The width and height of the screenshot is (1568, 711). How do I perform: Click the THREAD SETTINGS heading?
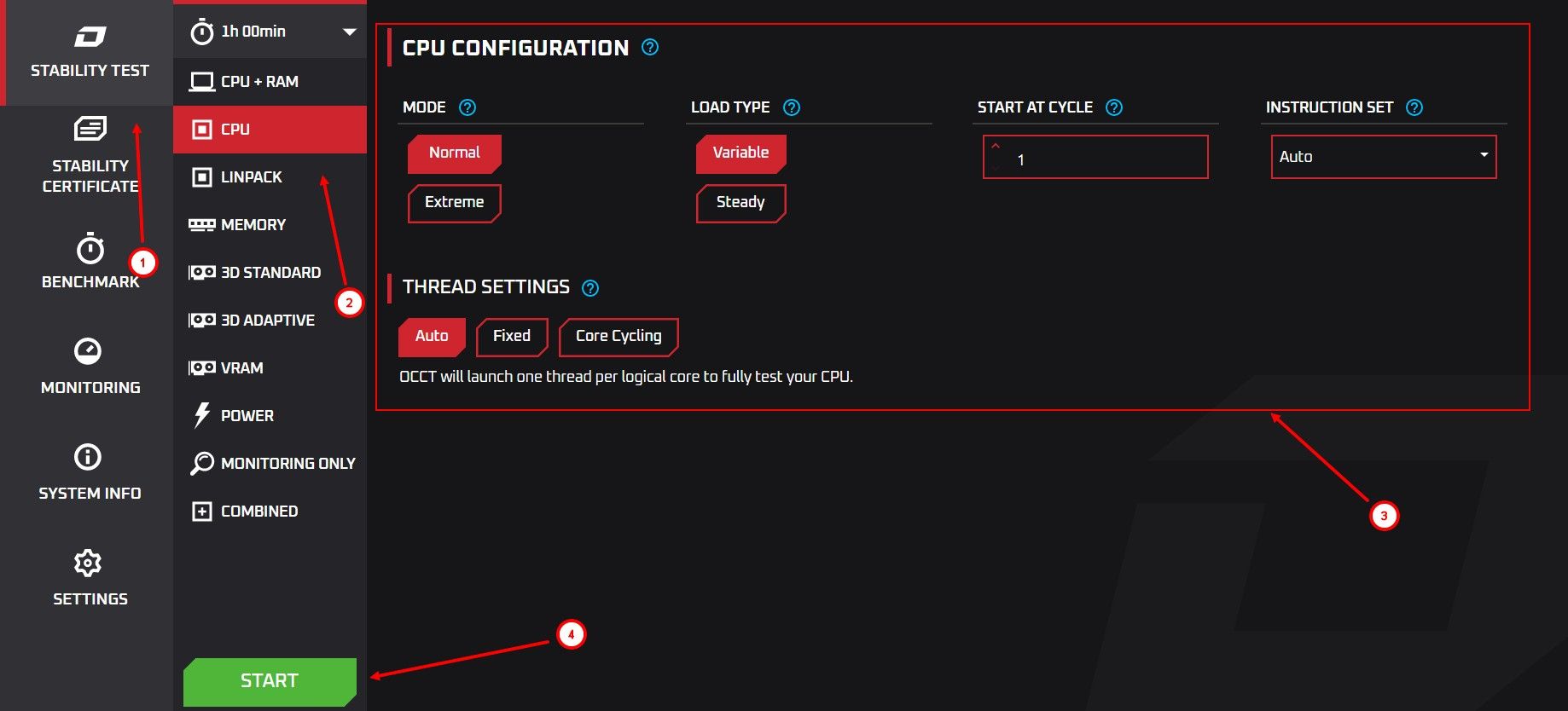486,287
